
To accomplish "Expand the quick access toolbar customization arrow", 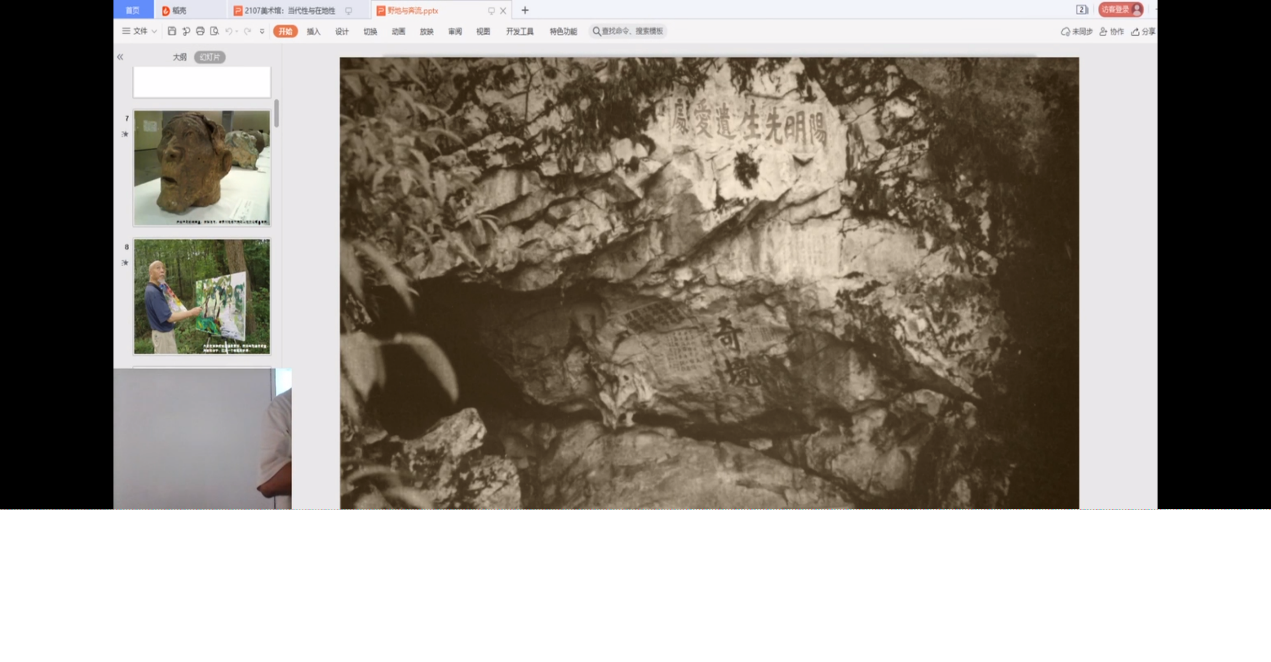I will [263, 32].
